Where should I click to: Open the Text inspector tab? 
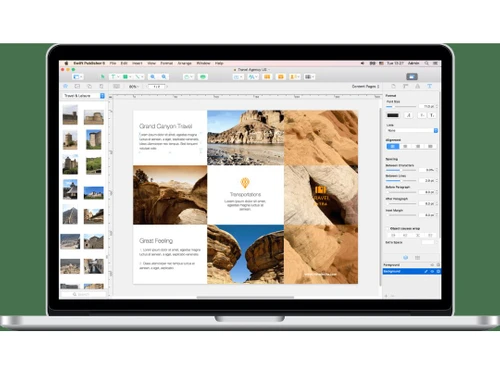[x=429, y=86]
